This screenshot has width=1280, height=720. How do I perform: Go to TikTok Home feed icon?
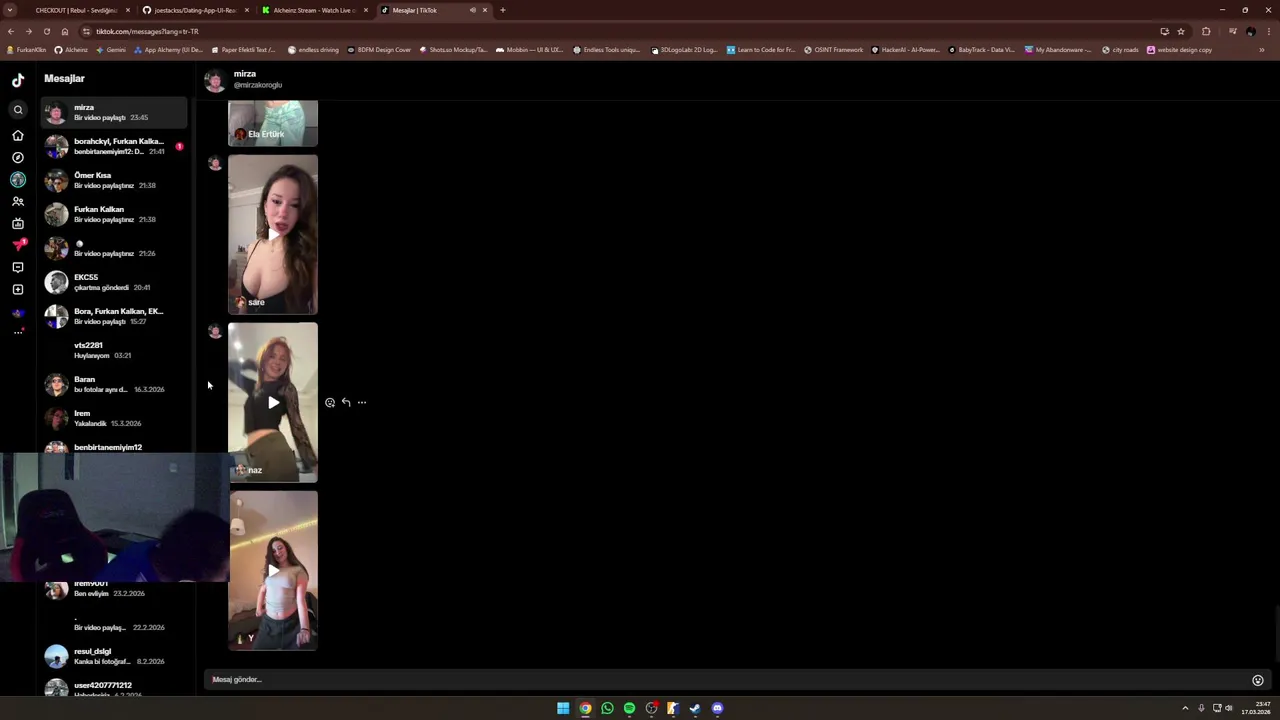[18, 135]
